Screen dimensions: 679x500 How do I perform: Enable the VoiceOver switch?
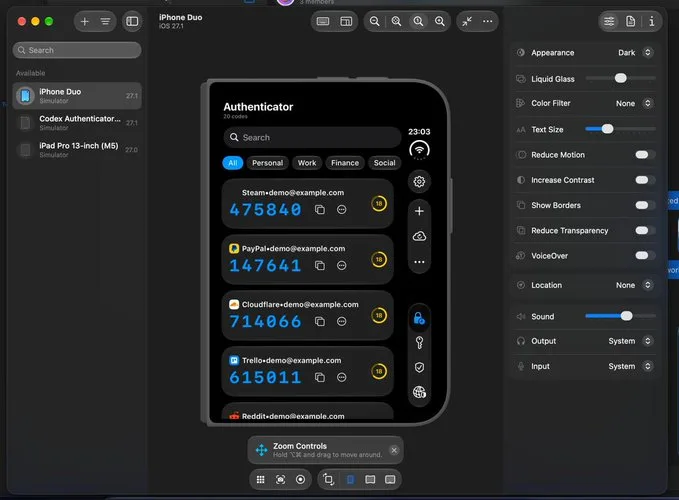pyautogui.click(x=645, y=255)
